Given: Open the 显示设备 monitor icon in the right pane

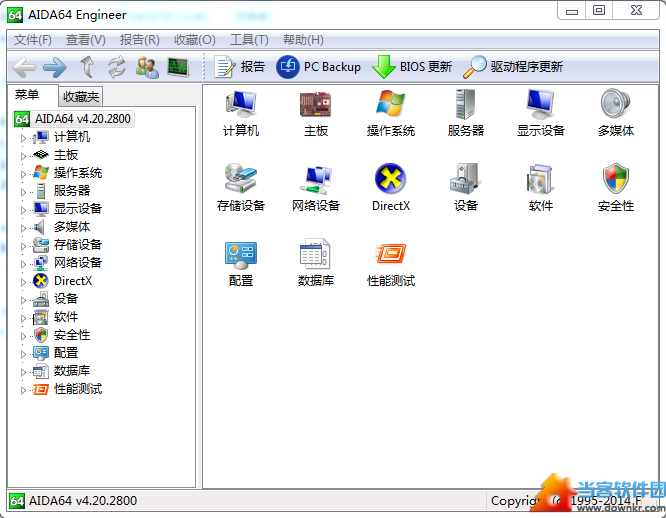Looking at the screenshot, I should pyautogui.click(x=540, y=104).
